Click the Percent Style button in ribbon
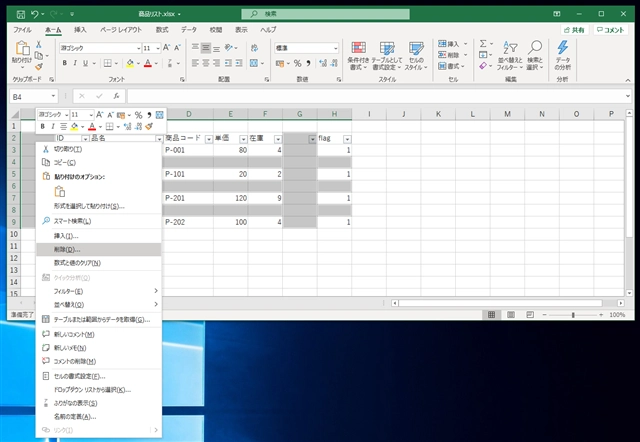This screenshot has width=640, height=442. (x=298, y=63)
